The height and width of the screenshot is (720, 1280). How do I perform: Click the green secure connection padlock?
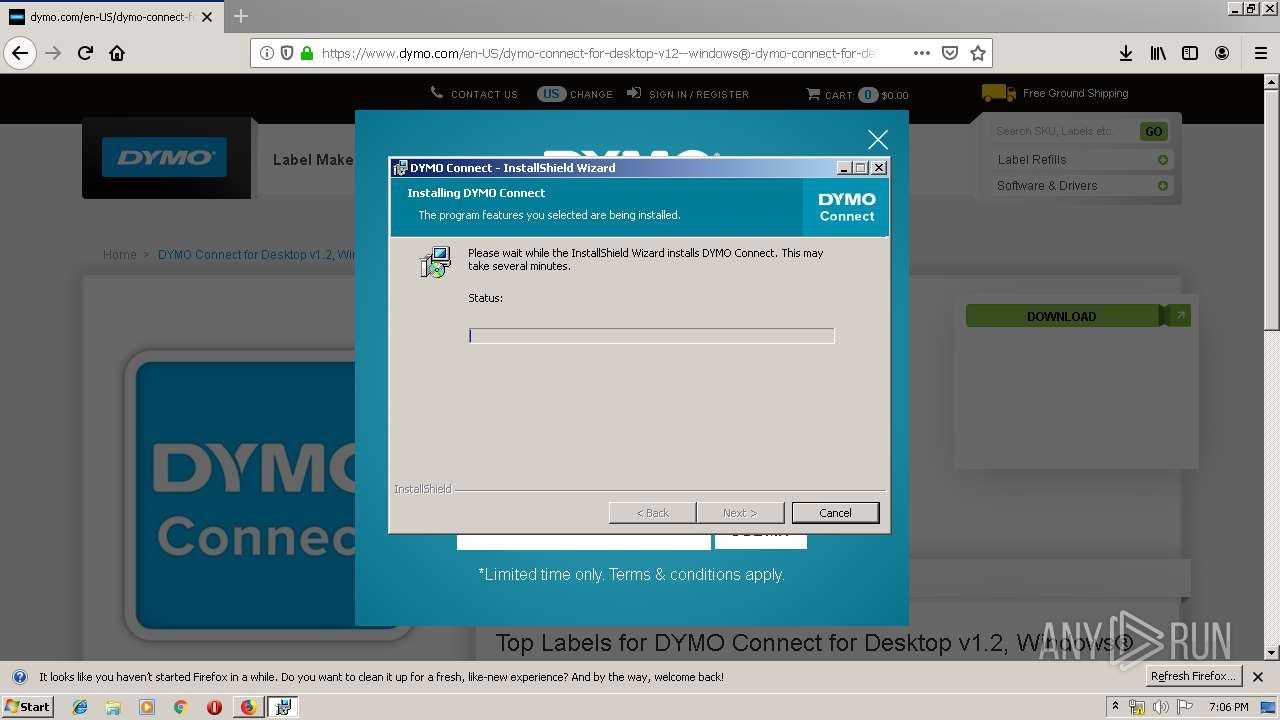306,53
